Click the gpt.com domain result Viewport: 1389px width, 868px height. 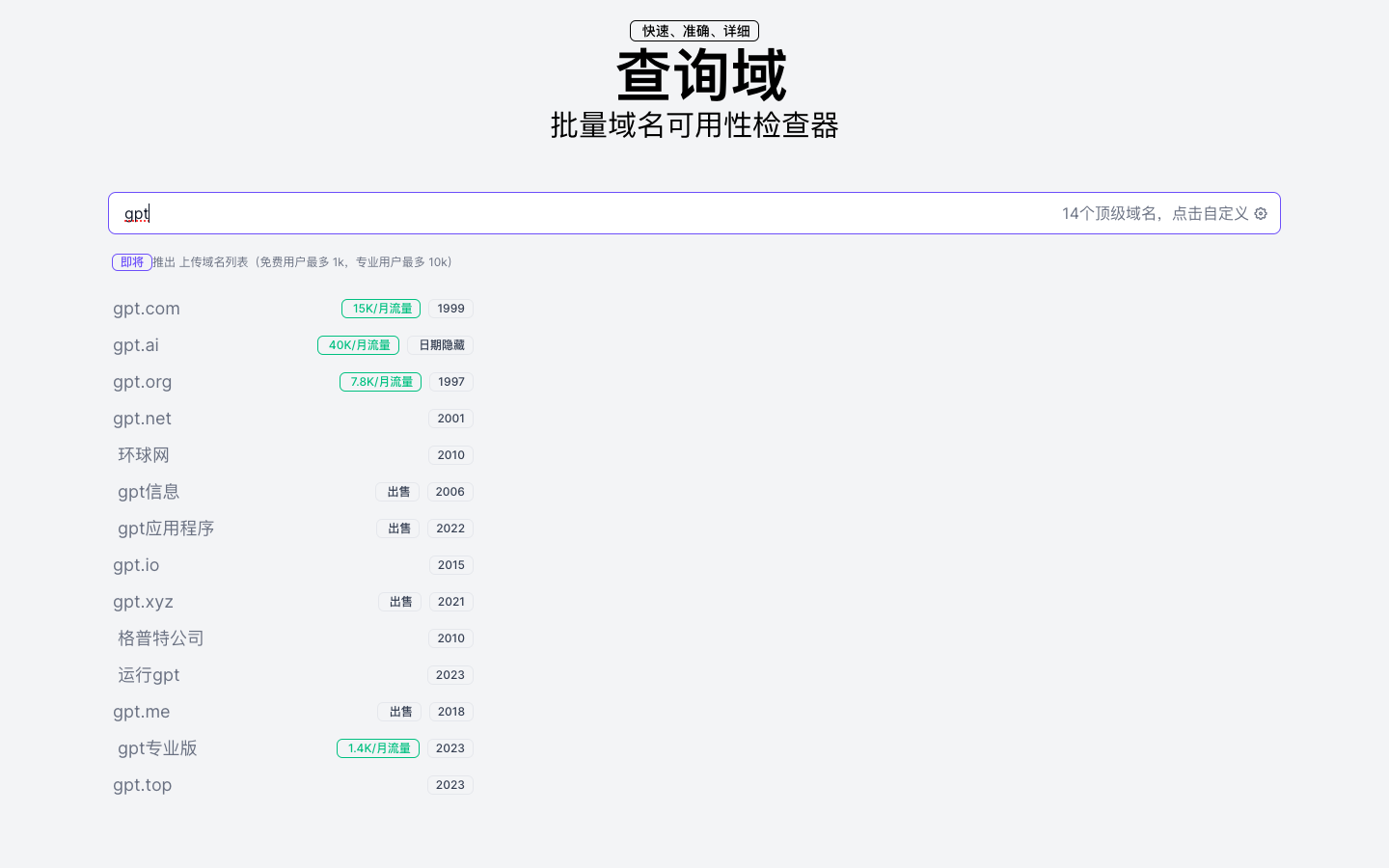(x=146, y=309)
